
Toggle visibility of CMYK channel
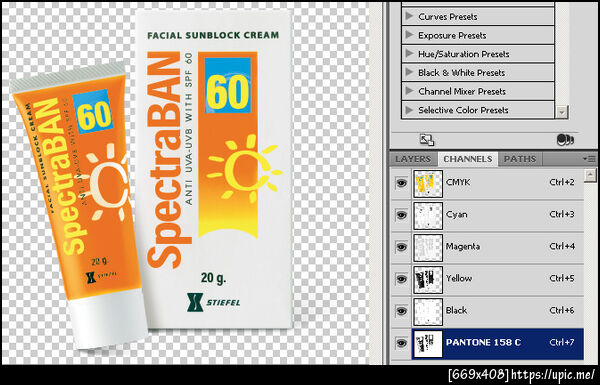click(401, 183)
